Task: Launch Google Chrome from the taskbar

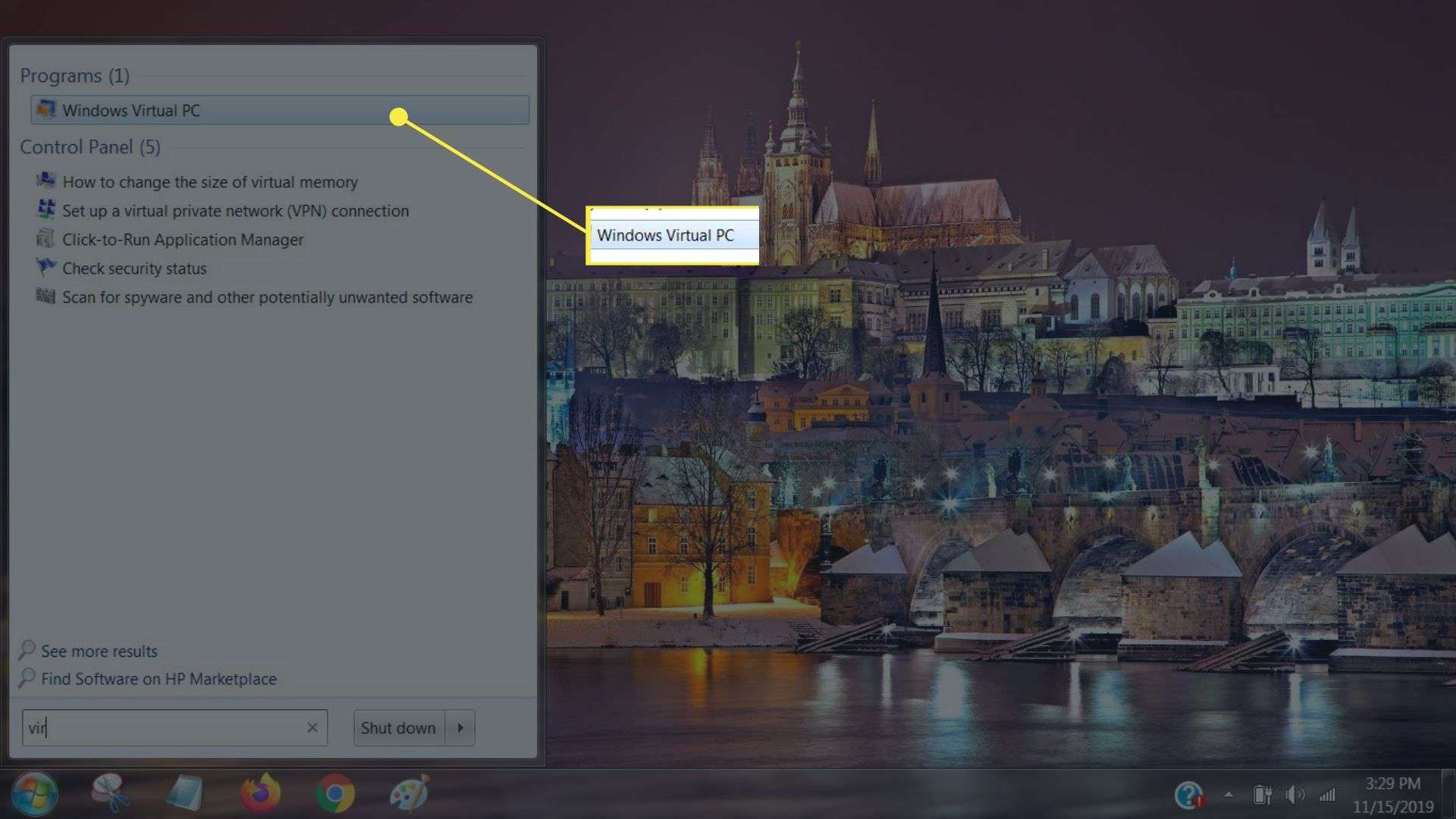Action: pyautogui.click(x=335, y=794)
